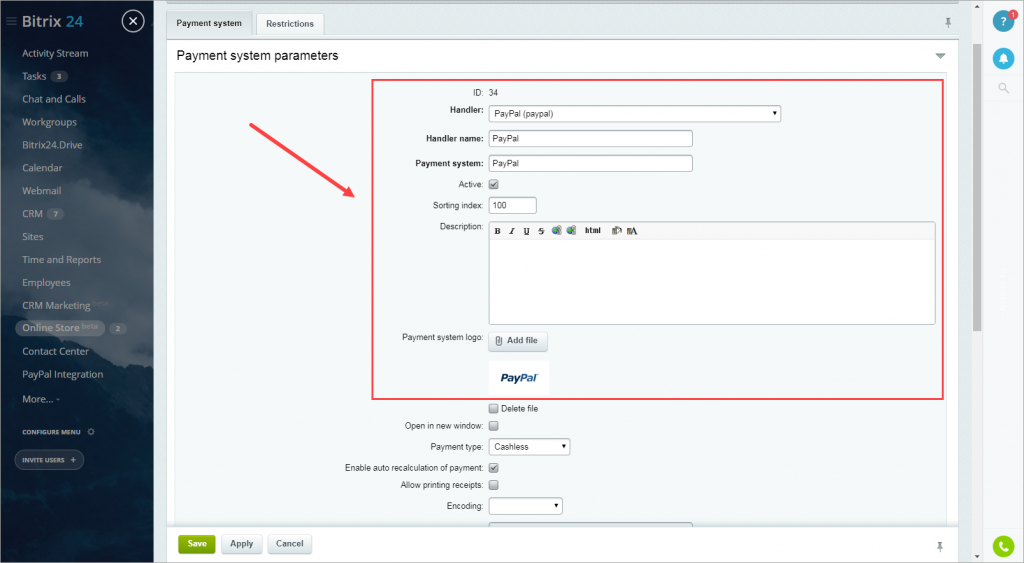This screenshot has height=563, width=1024.
Task: Open the Calendar menu item
Action: click(x=42, y=168)
